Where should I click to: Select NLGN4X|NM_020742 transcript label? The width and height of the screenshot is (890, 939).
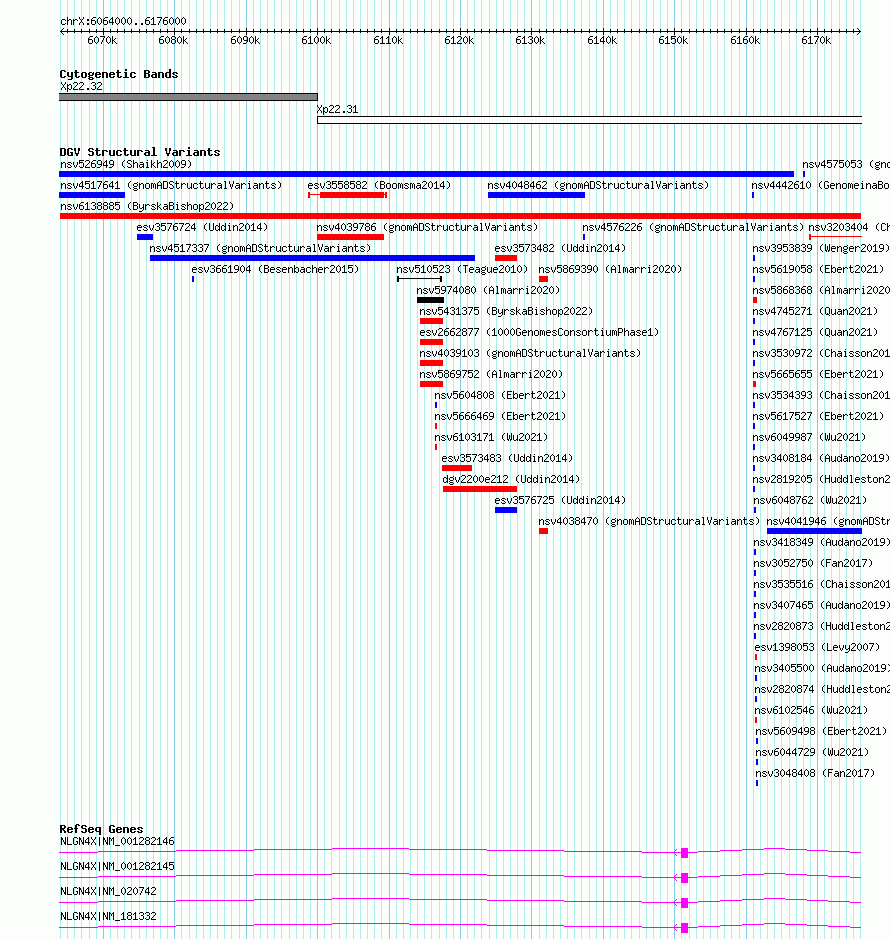point(108,891)
